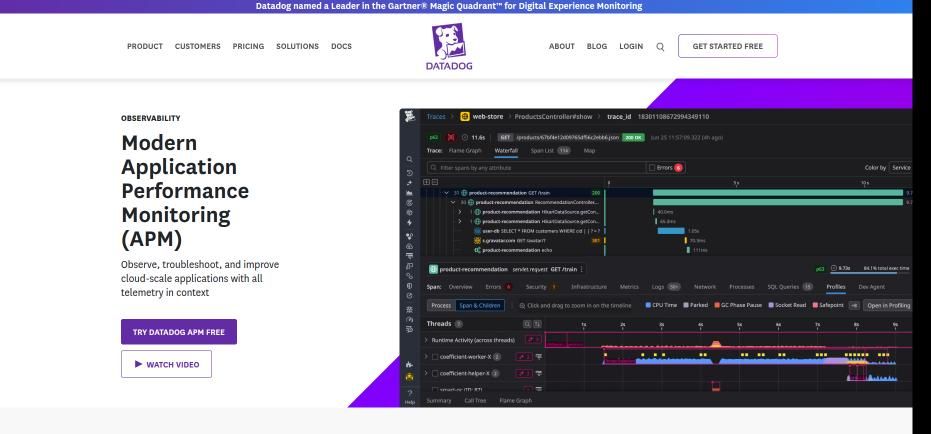The height and width of the screenshot is (434, 931).
Task: Click the red X error icon beside p62
Action: coord(451,137)
